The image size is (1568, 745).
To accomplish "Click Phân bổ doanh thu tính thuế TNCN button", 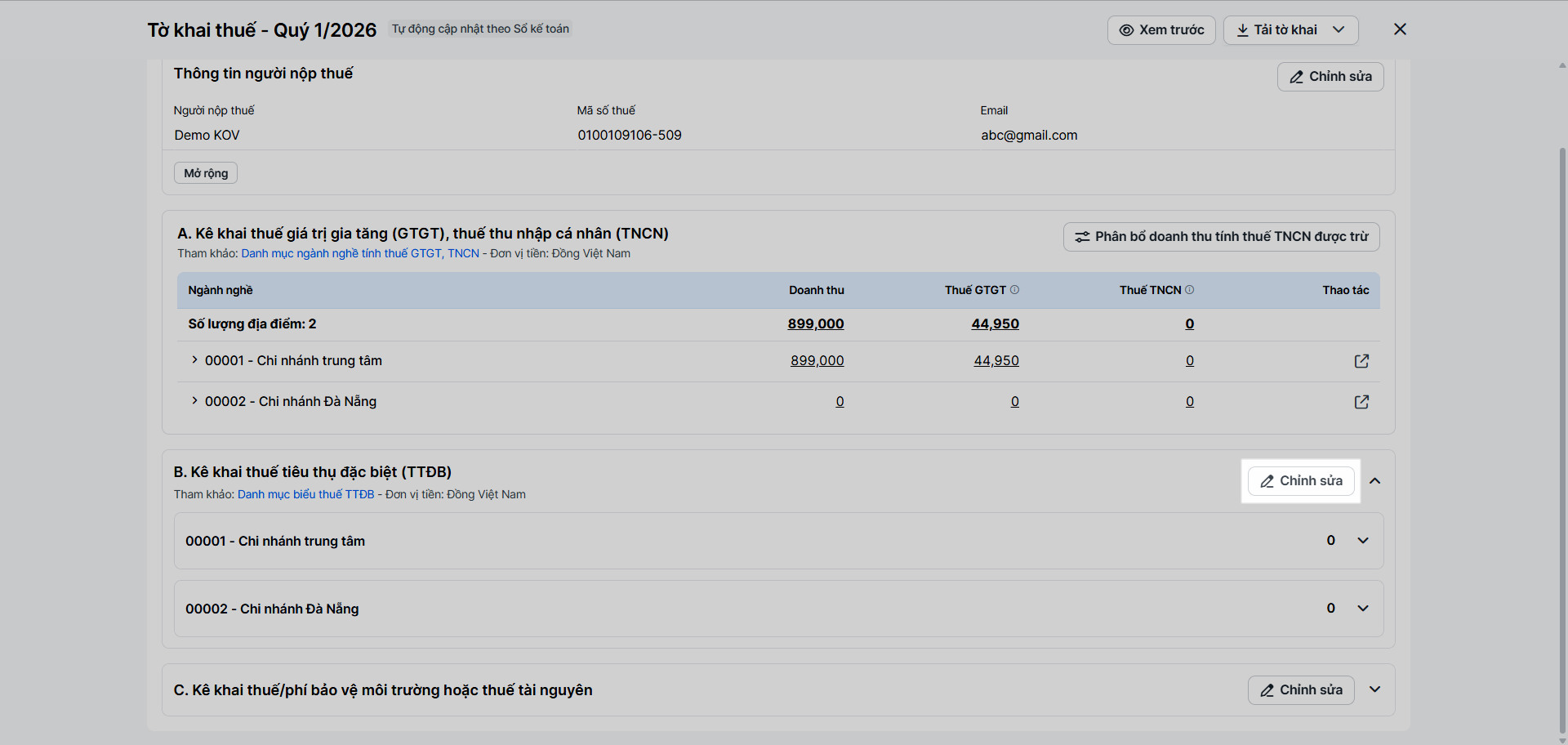I will pyautogui.click(x=1221, y=237).
